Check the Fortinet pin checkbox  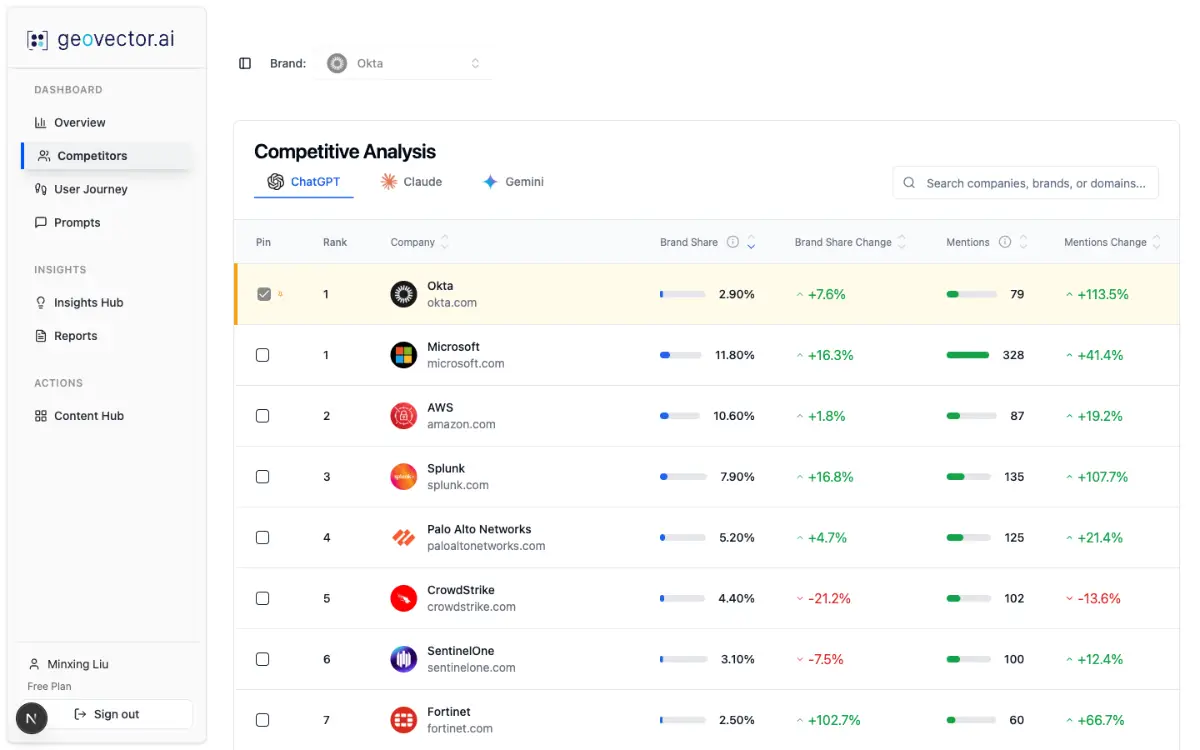(263, 720)
